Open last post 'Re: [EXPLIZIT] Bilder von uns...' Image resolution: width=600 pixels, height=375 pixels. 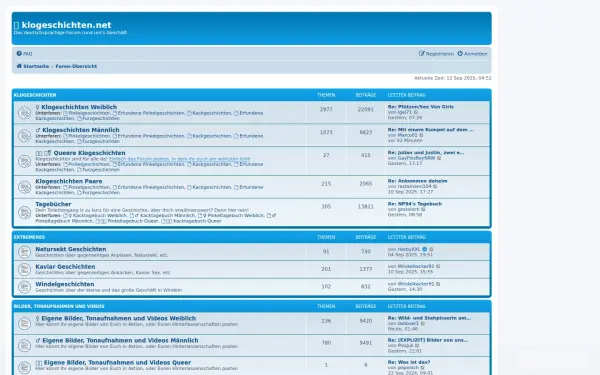point(428,341)
